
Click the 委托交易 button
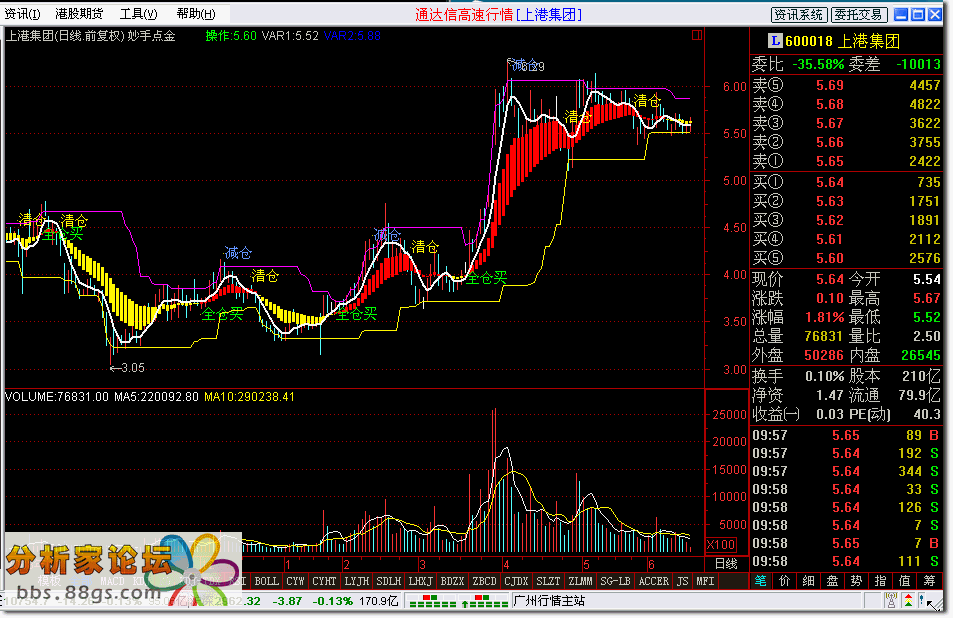coord(859,15)
